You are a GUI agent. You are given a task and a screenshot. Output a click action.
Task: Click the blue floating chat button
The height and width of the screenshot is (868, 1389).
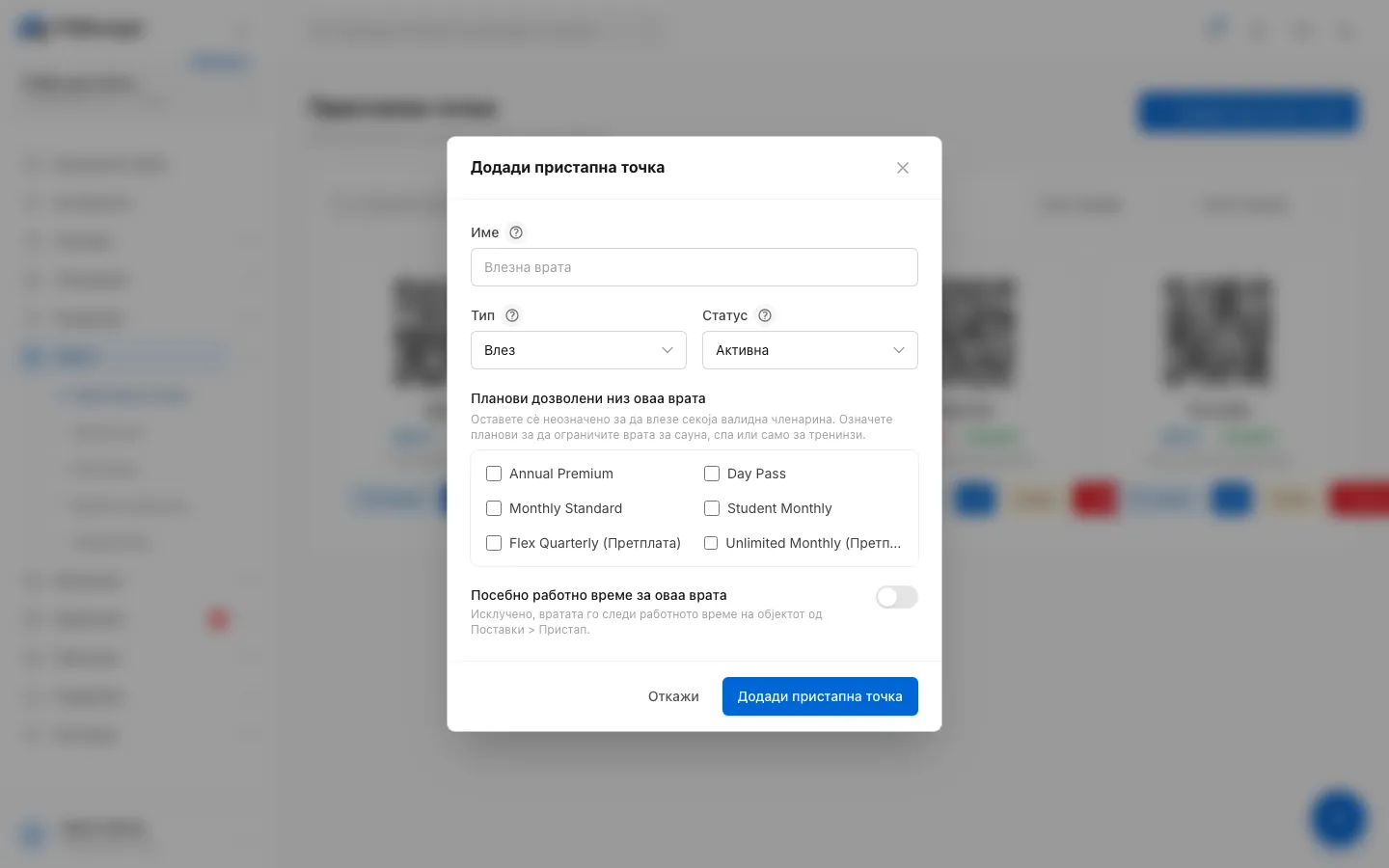pyautogui.click(x=1338, y=819)
